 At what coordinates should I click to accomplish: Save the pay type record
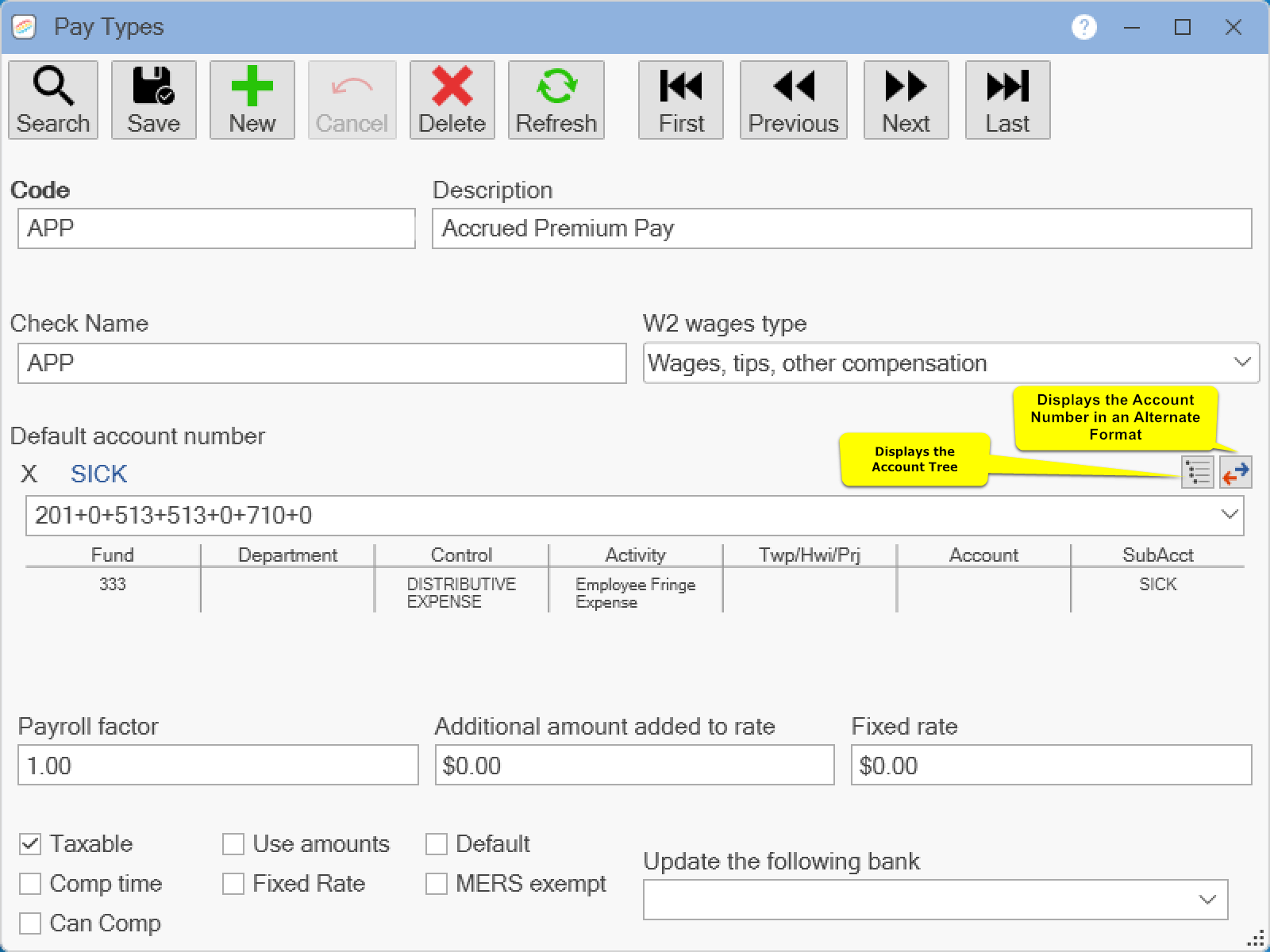point(153,100)
